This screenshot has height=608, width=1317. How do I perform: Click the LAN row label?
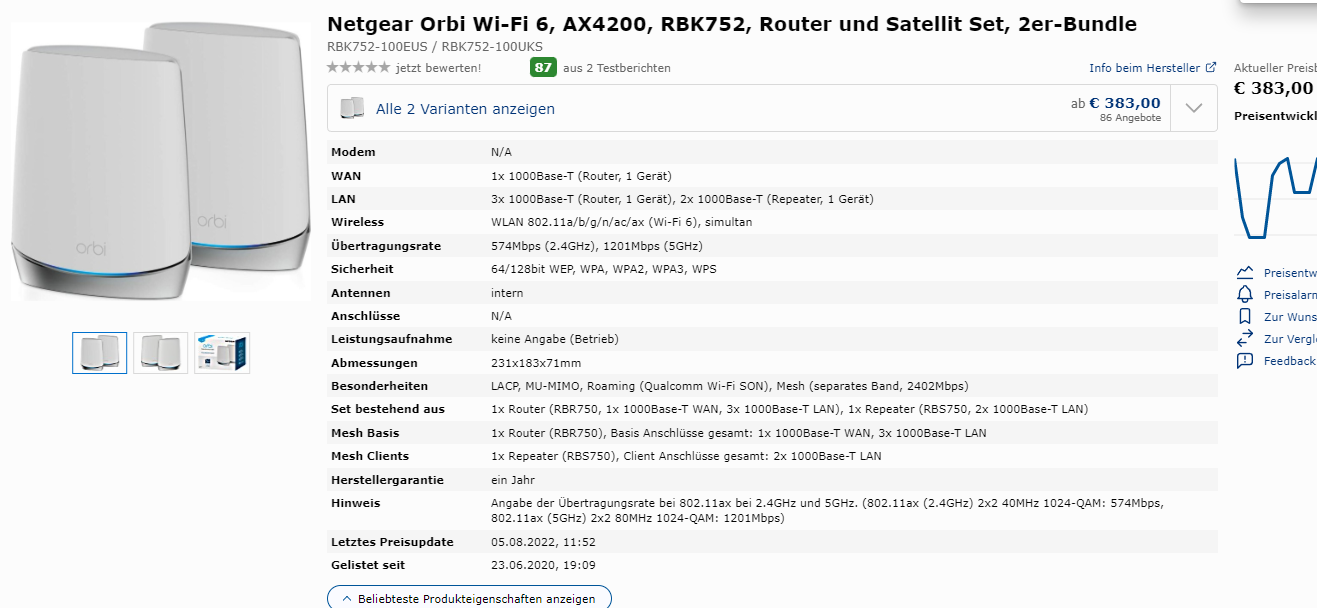[x=343, y=199]
